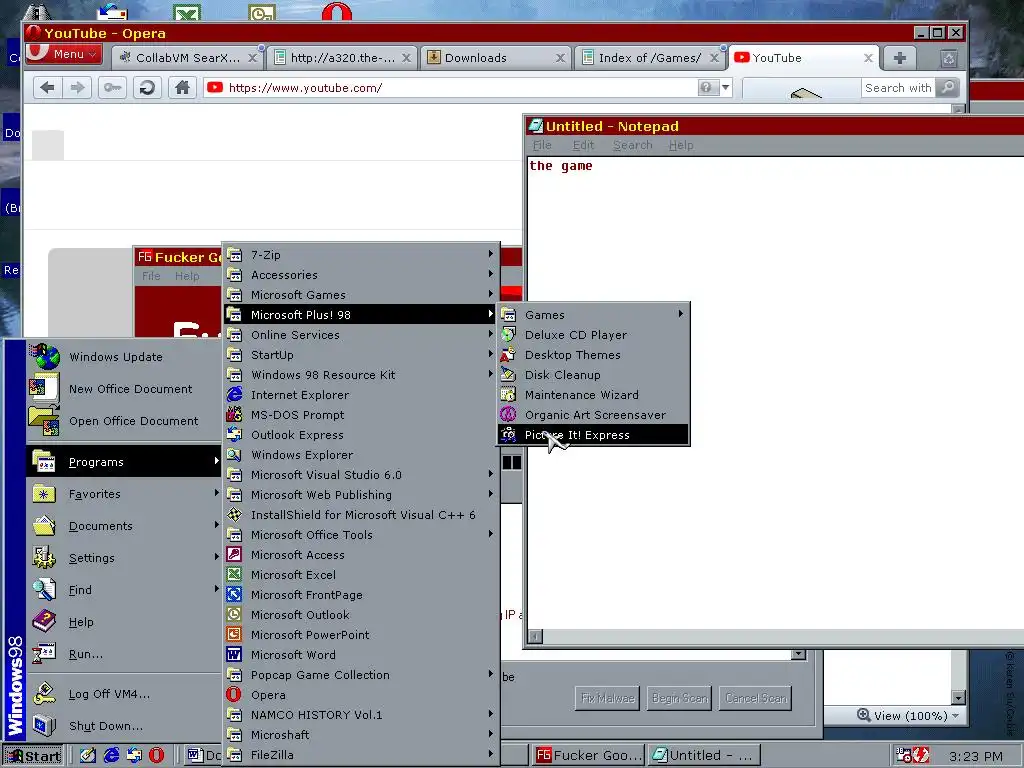Open the Opera Menu button
The image size is (1024, 768).
click(x=63, y=54)
